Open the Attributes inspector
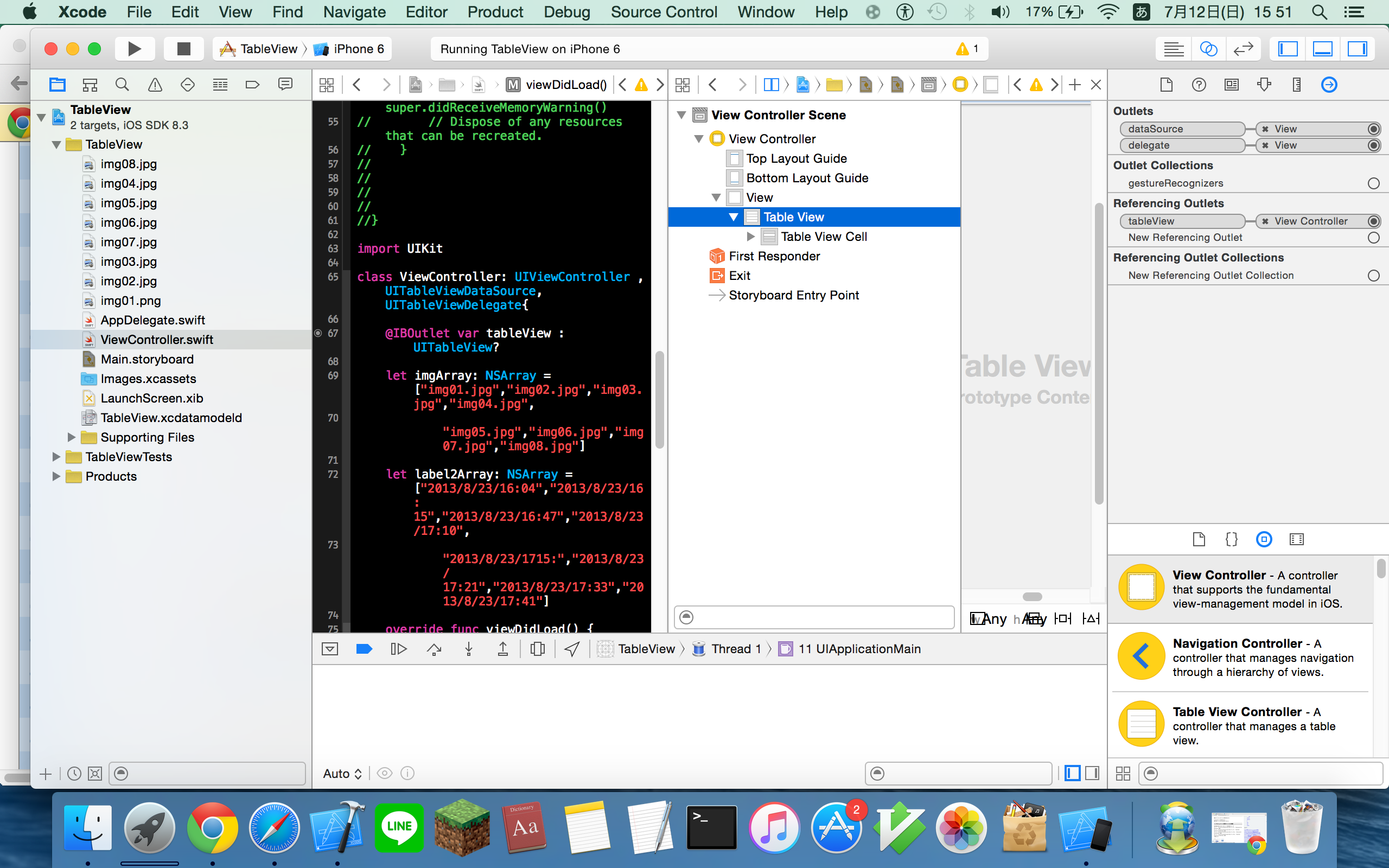 (1264, 85)
